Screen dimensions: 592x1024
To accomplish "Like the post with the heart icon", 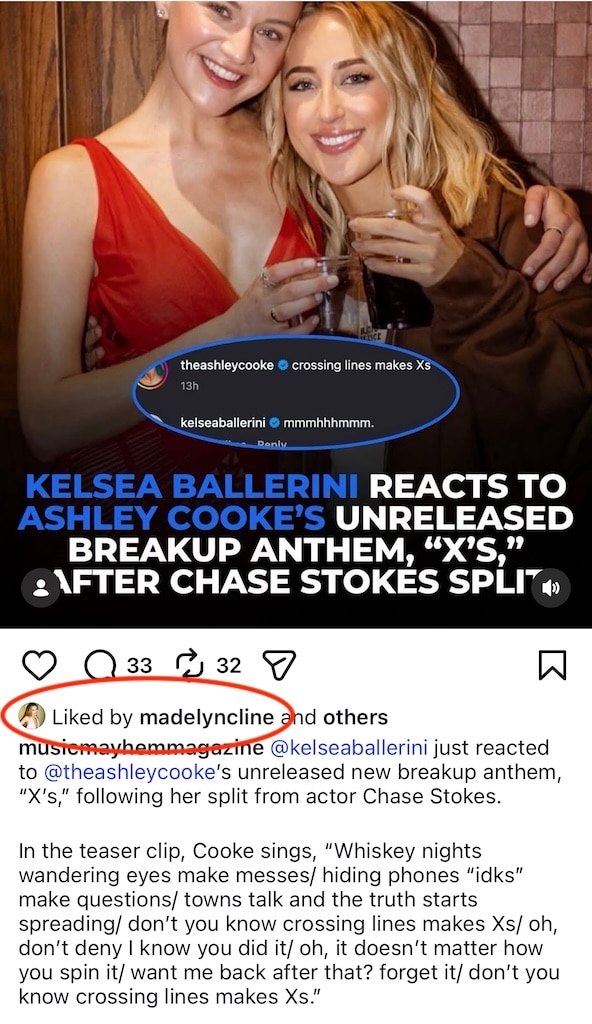I will tap(40, 665).
